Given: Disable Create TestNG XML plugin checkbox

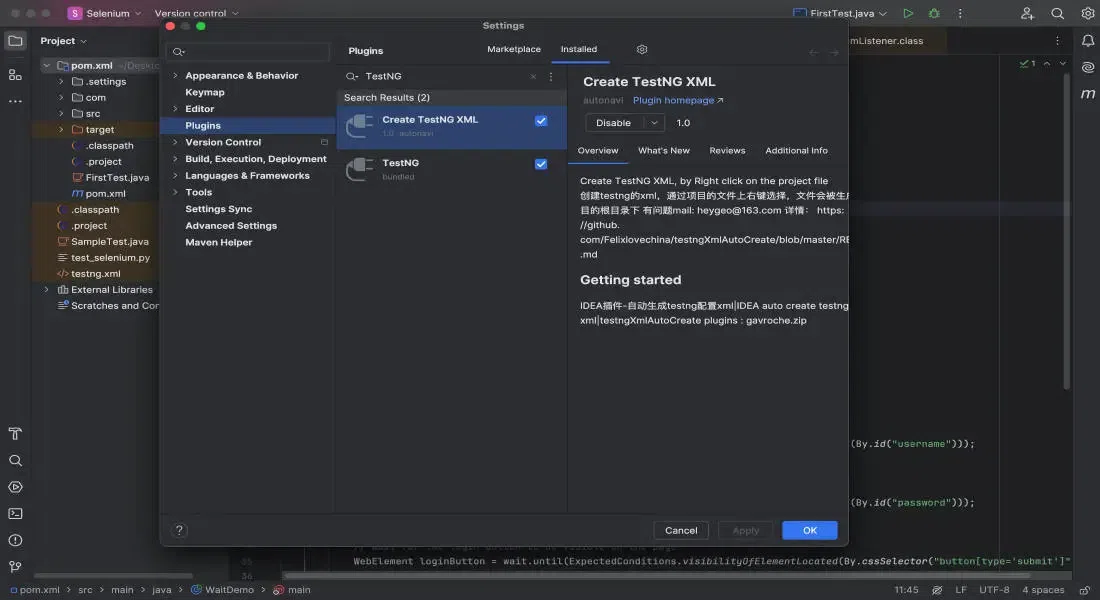Looking at the screenshot, I should pos(541,121).
